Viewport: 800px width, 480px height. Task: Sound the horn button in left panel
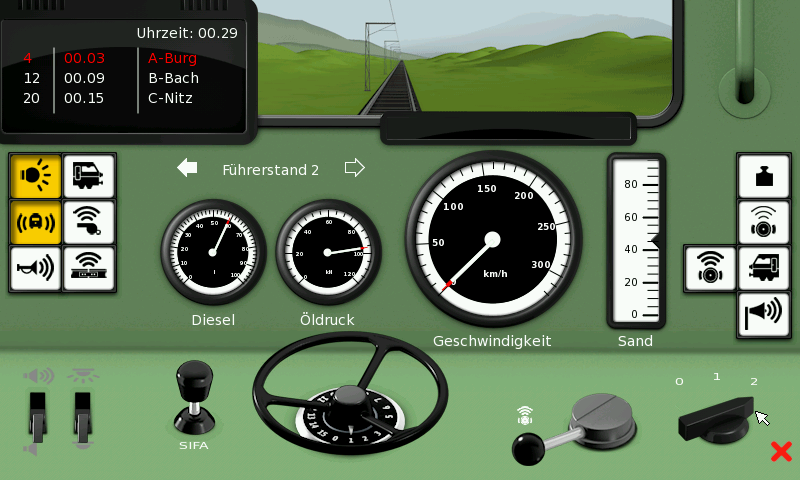35,268
